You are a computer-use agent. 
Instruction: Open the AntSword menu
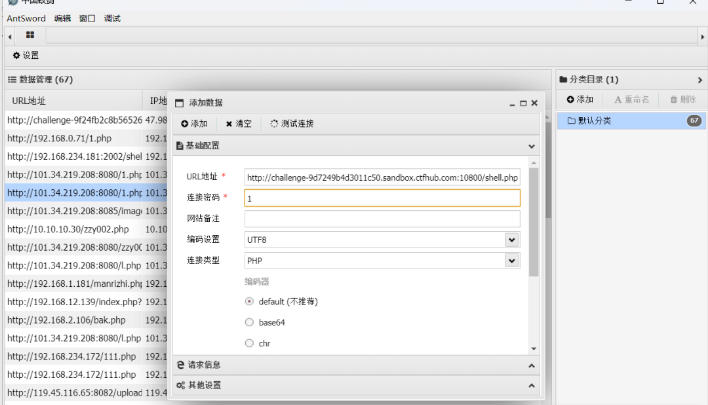[x=26, y=19]
